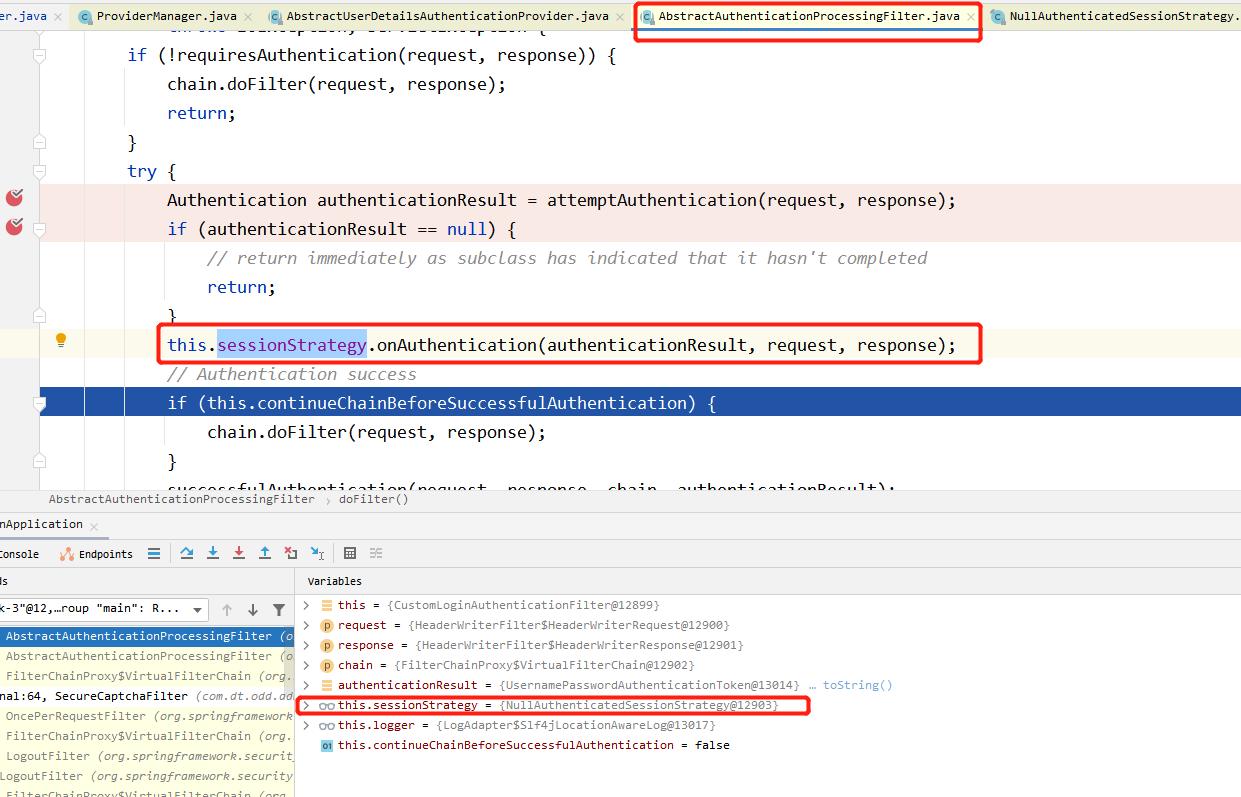Click the layout settings icon beside calculator
Image resolution: width=1241 pixels, height=797 pixels.
377,553
